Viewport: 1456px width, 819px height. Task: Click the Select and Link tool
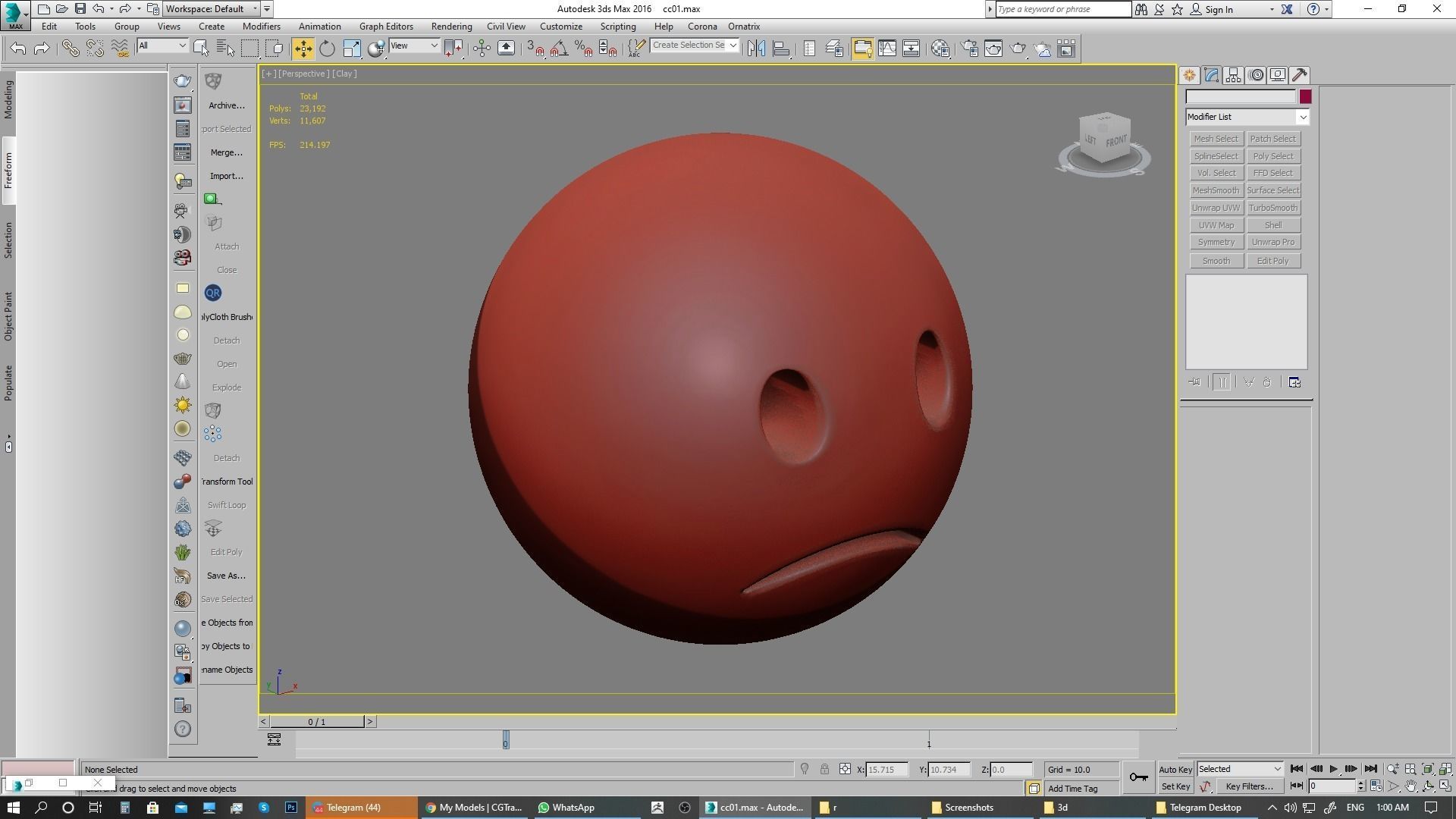click(x=71, y=49)
